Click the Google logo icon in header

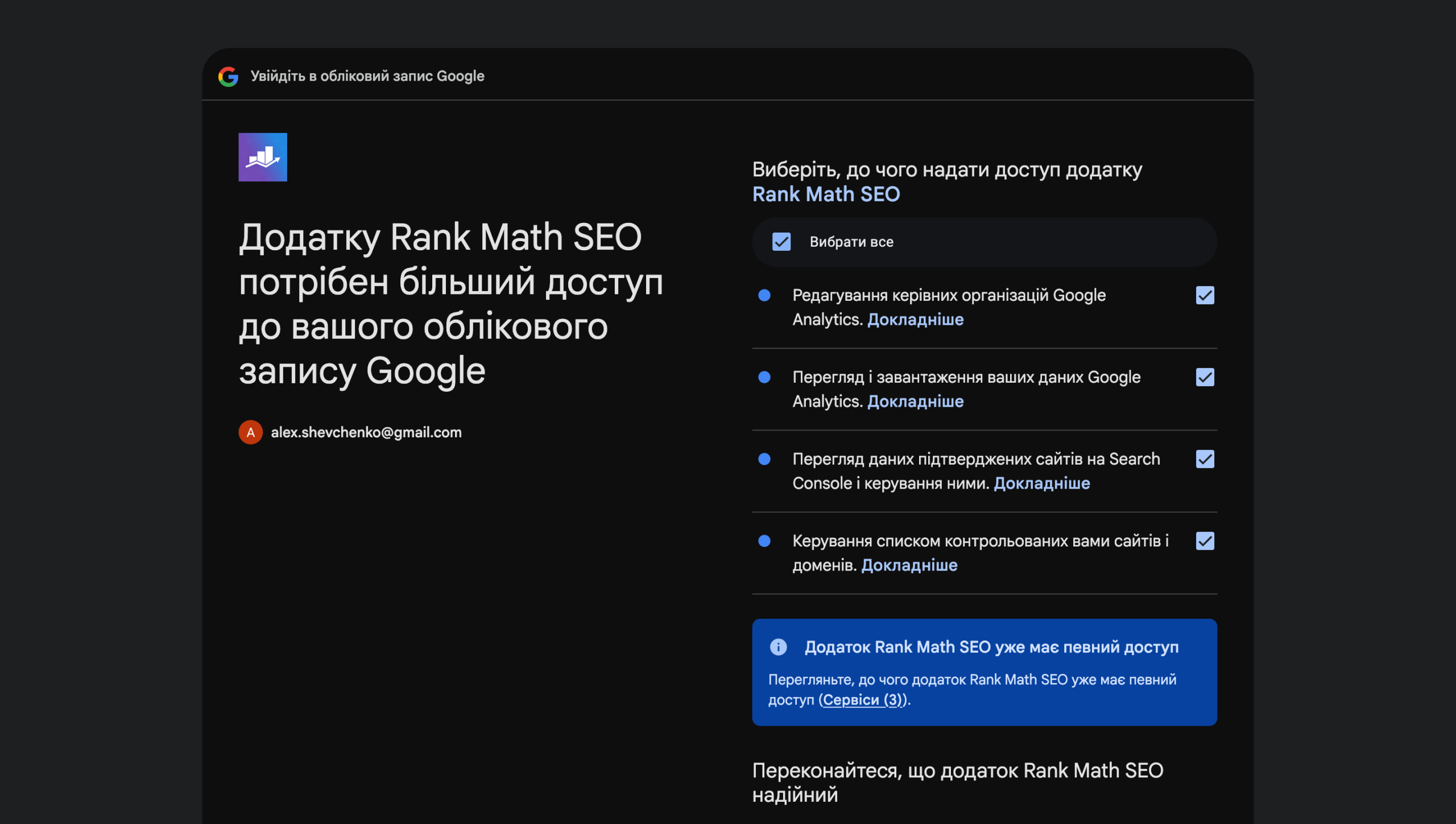click(228, 76)
